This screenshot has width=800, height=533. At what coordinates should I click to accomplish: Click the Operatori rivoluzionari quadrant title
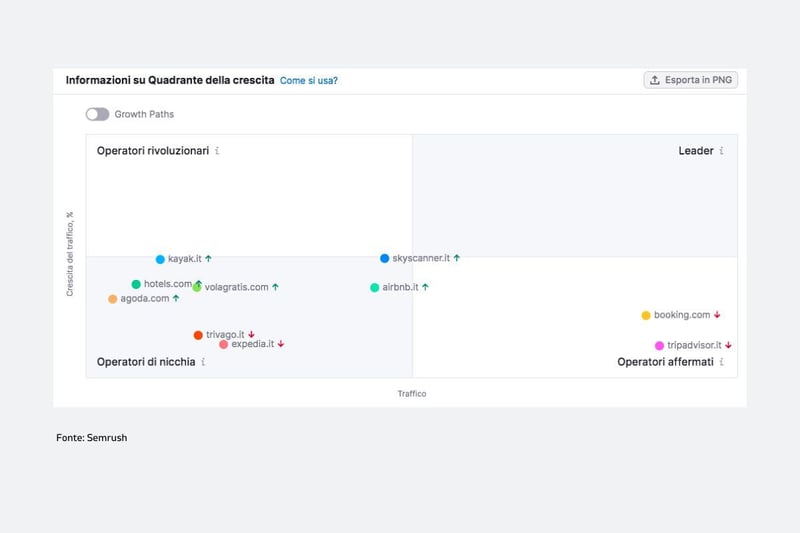tap(153, 150)
